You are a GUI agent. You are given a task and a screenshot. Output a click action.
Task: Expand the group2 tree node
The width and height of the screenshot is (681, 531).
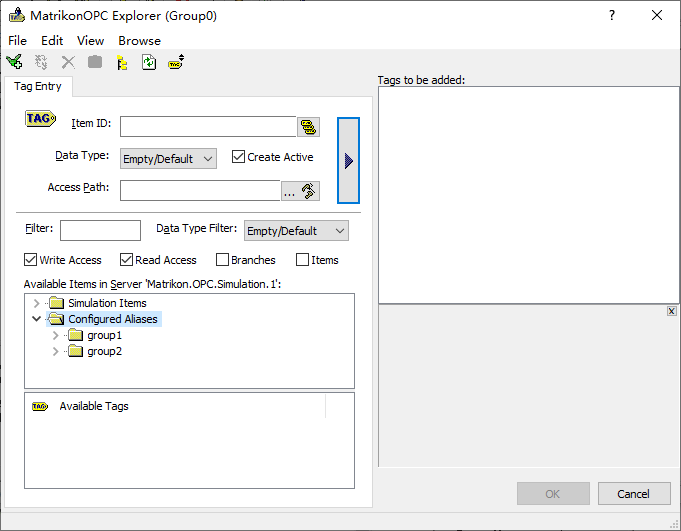pyautogui.click(x=55, y=351)
